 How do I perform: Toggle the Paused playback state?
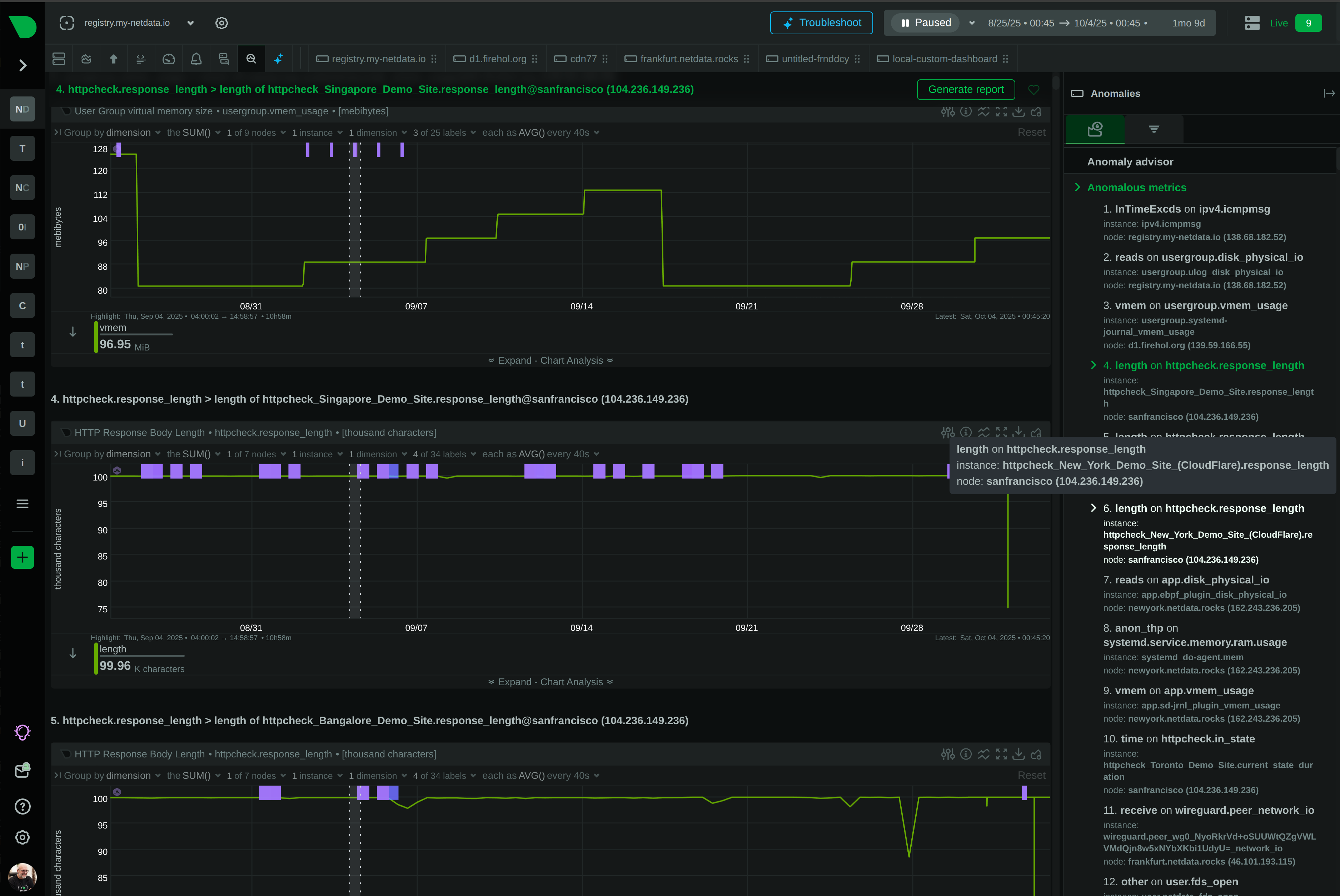pos(926,23)
